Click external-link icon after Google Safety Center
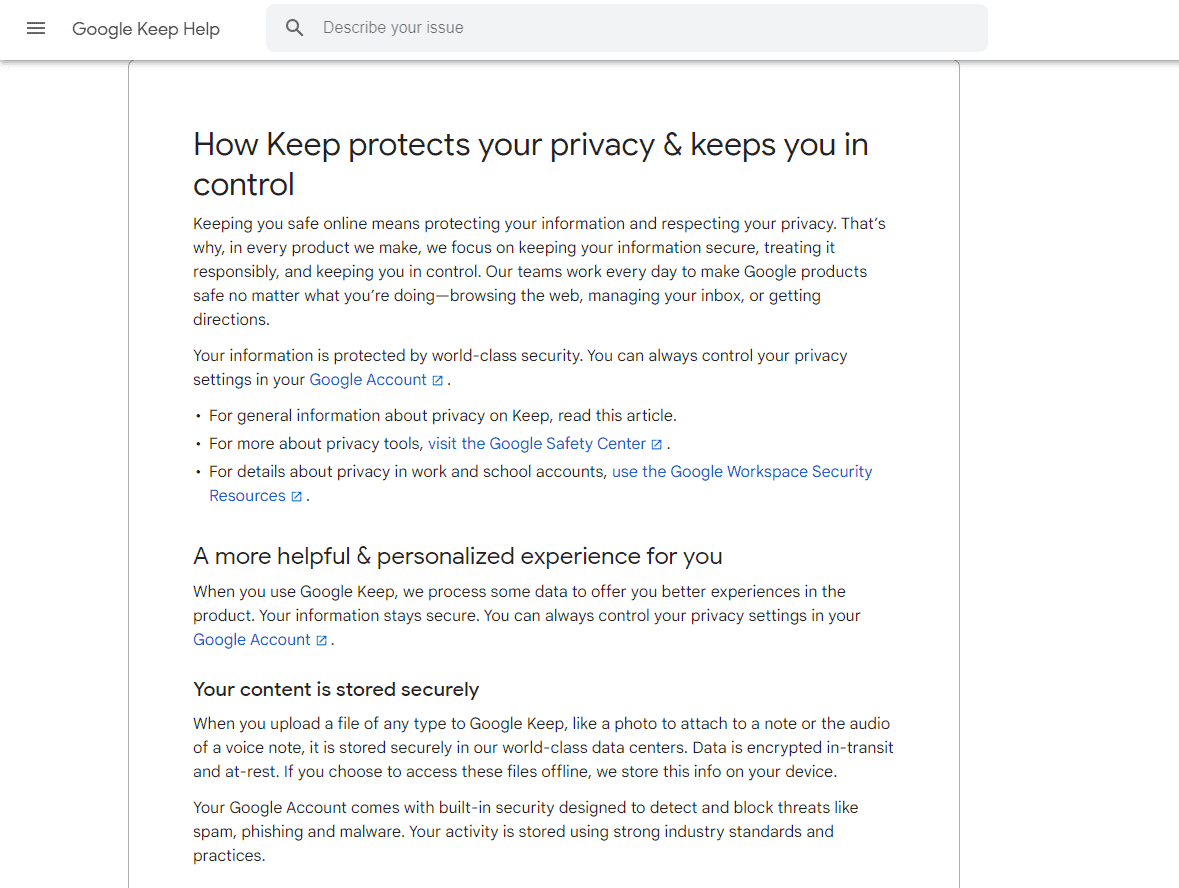1179x888 pixels. point(656,444)
